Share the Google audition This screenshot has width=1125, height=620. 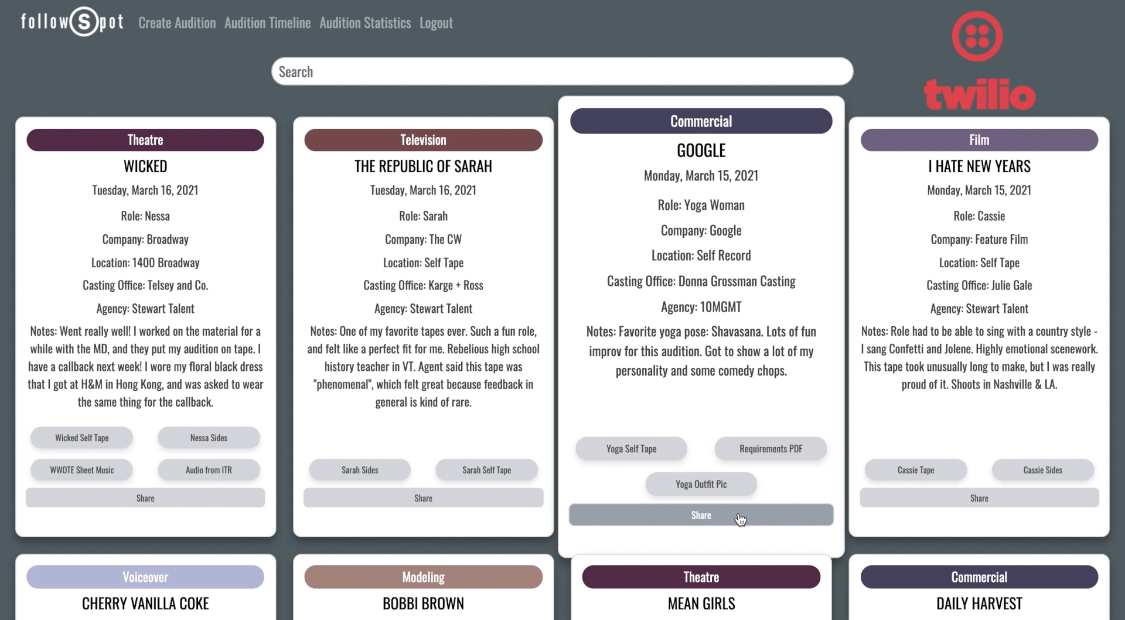click(701, 515)
